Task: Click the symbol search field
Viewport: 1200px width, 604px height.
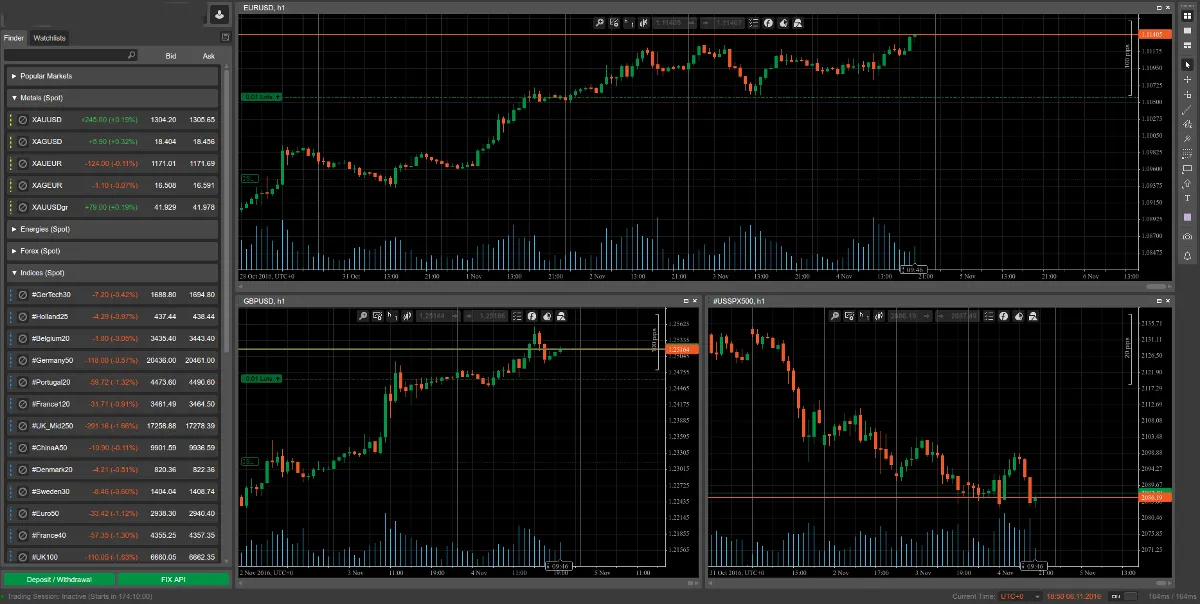Action: coord(70,56)
